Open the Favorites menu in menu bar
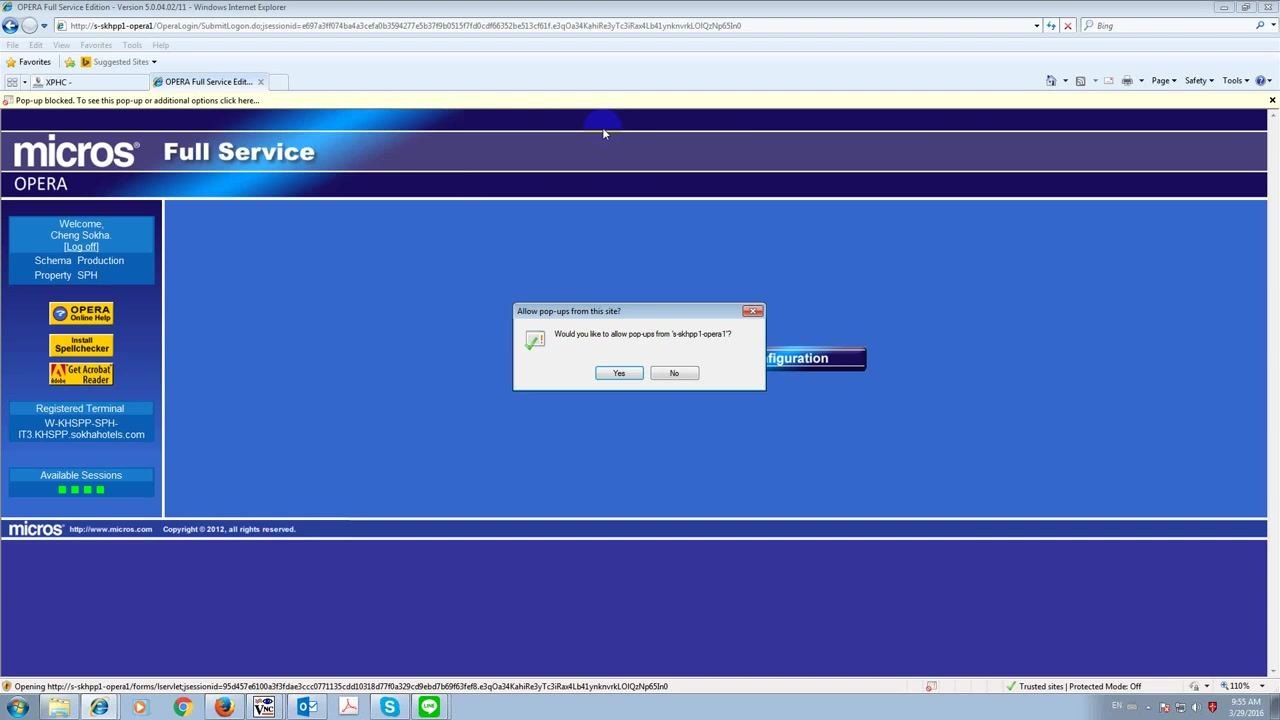The image size is (1280, 720). pyautogui.click(x=96, y=45)
